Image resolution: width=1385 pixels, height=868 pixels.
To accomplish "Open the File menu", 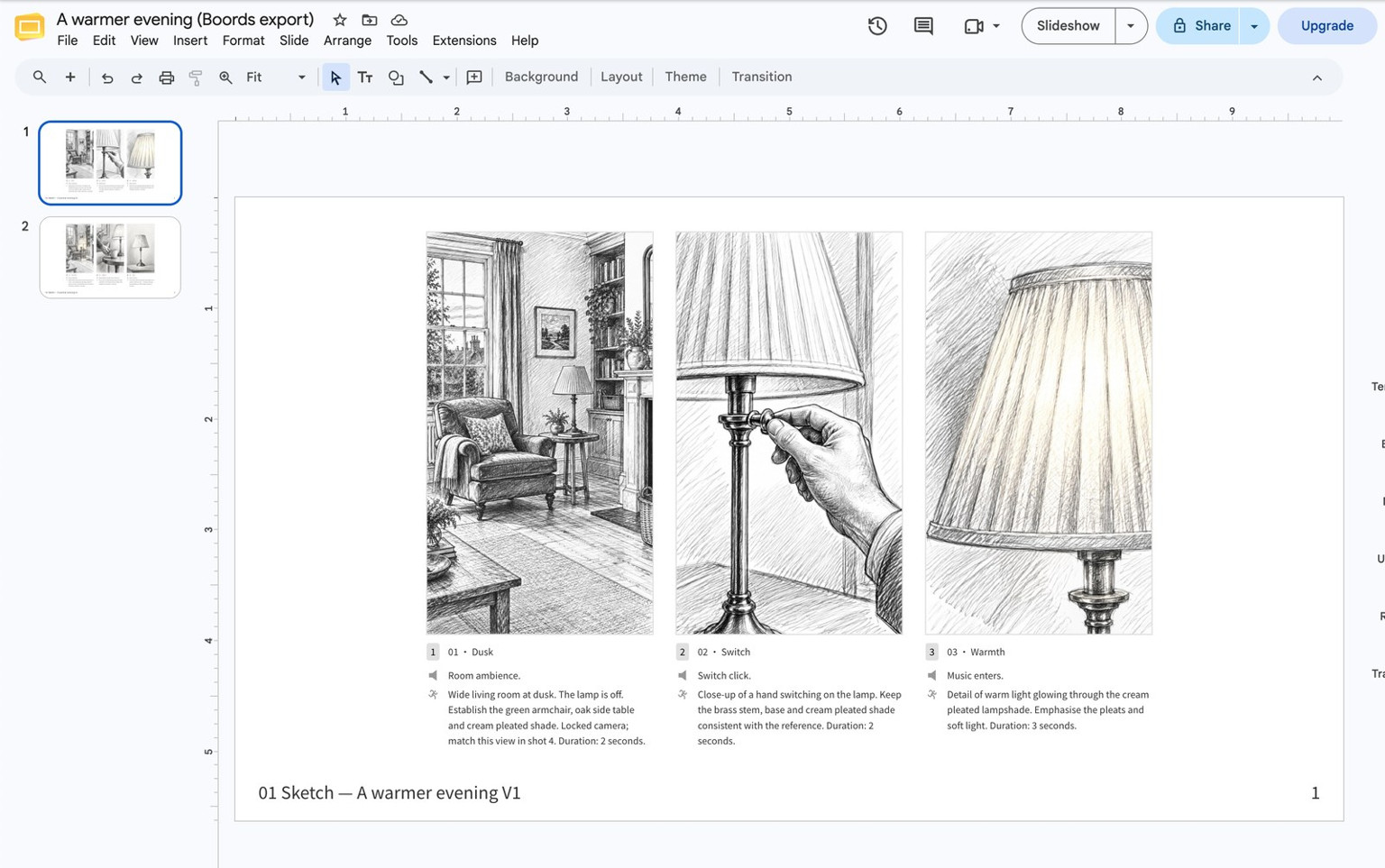I will tap(68, 41).
